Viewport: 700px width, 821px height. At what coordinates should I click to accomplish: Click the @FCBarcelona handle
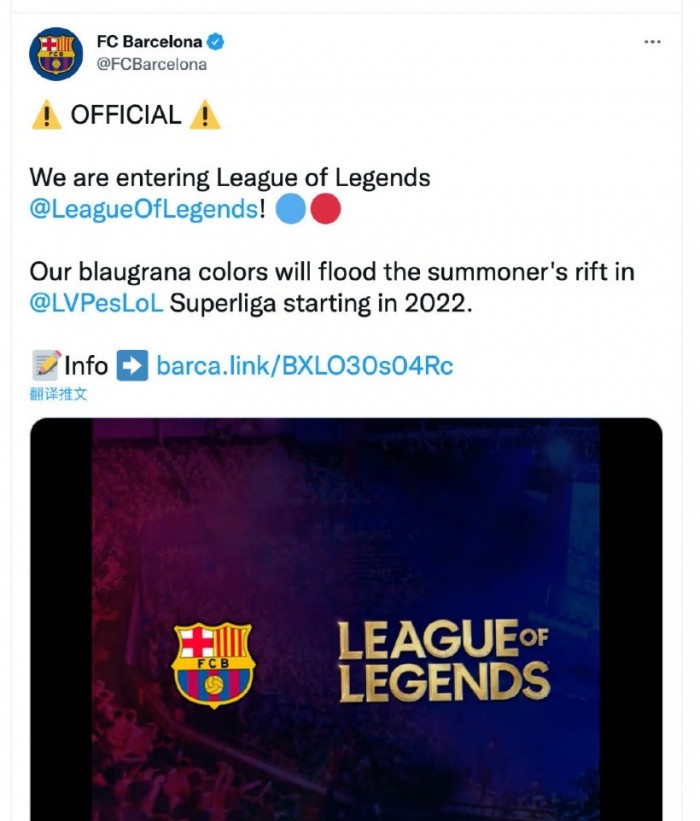tap(151, 64)
